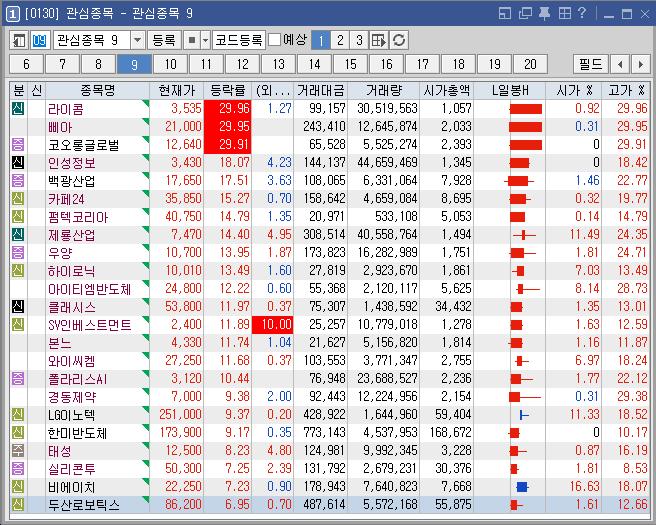Click the stock list panel toggle icon

coord(19,40)
